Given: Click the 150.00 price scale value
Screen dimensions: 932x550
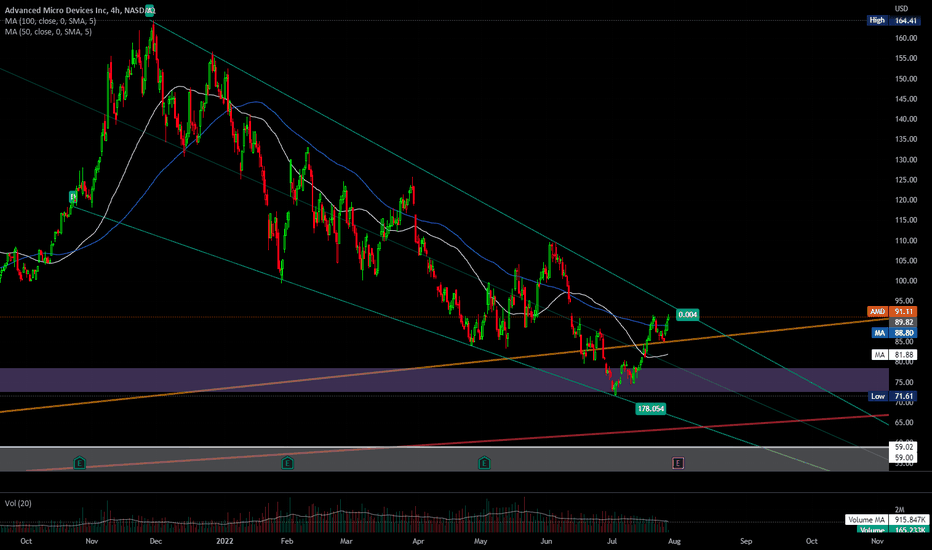Looking at the screenshot, I should (906, 78).
